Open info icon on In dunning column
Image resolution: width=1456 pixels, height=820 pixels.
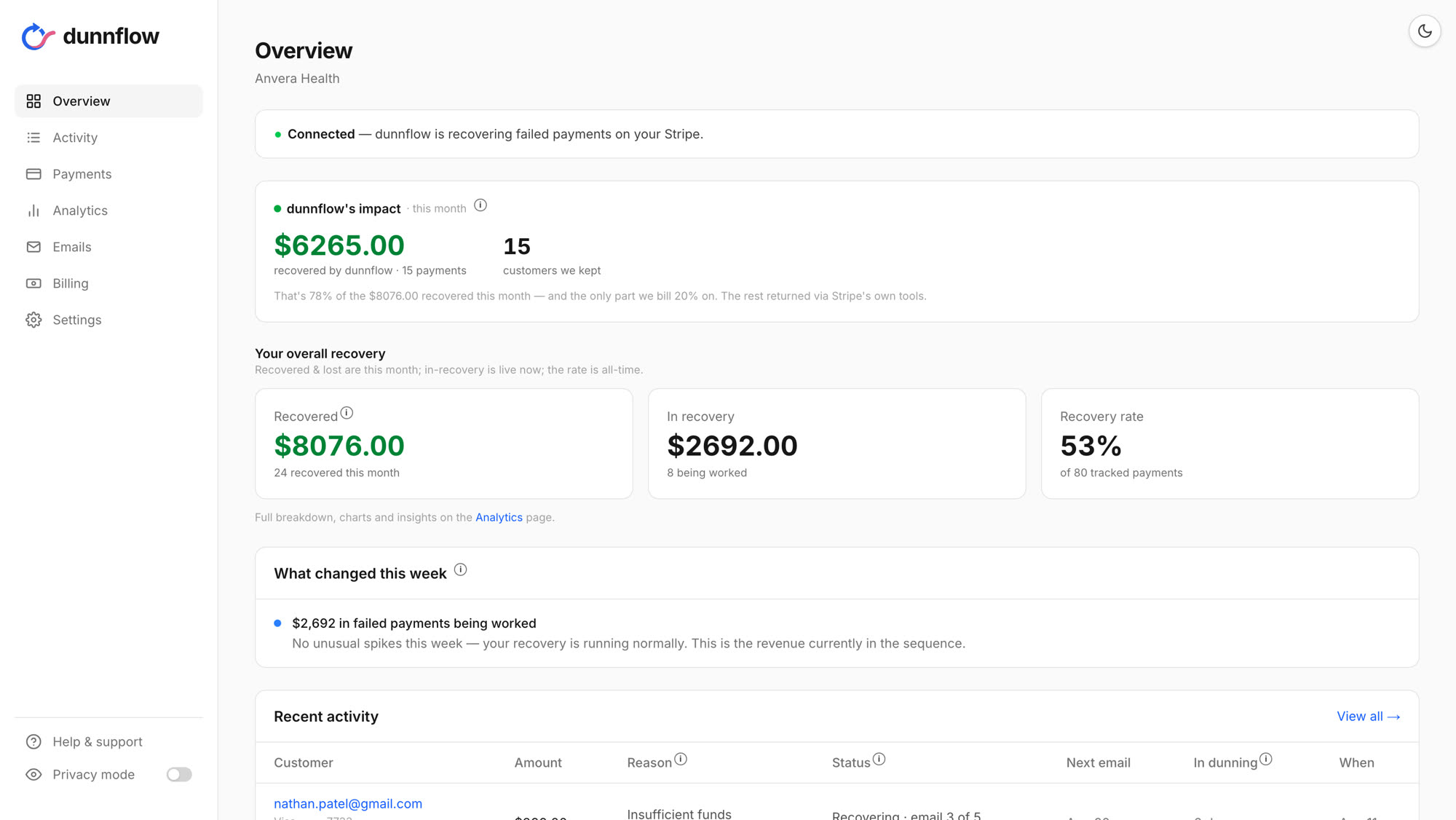click(1266, 759)
